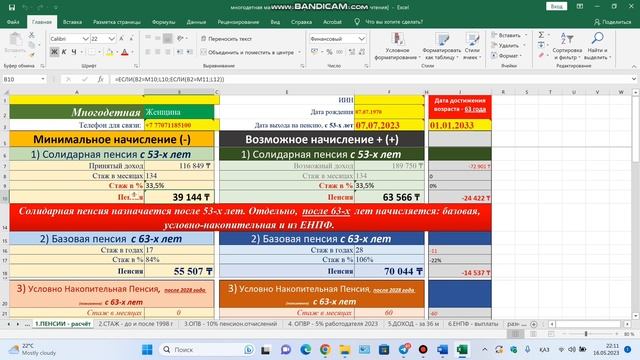Open Conditional Formatting (Условное форматирование)

pos(397,47)
